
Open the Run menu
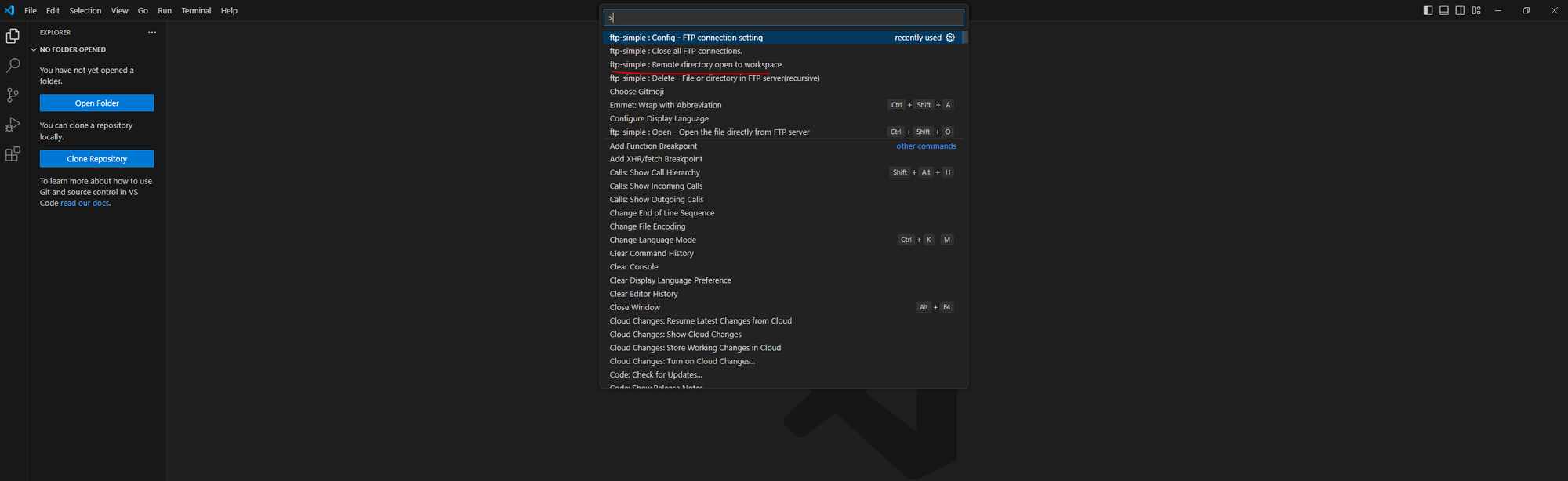click(165, 10)
